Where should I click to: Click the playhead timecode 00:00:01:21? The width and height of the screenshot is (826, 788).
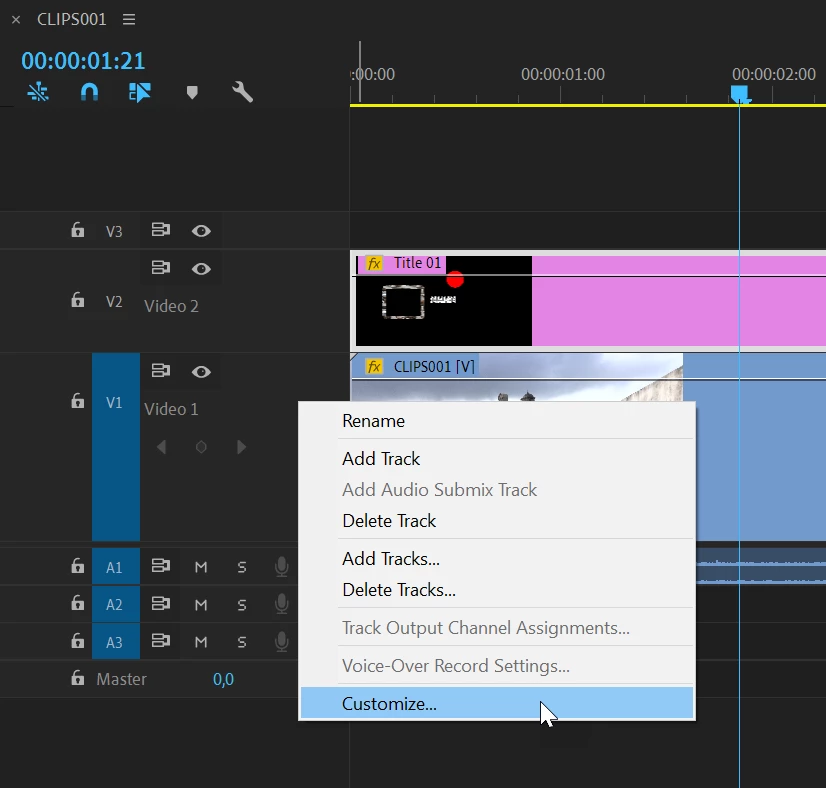pyautogui.click(x=83, y=61)
